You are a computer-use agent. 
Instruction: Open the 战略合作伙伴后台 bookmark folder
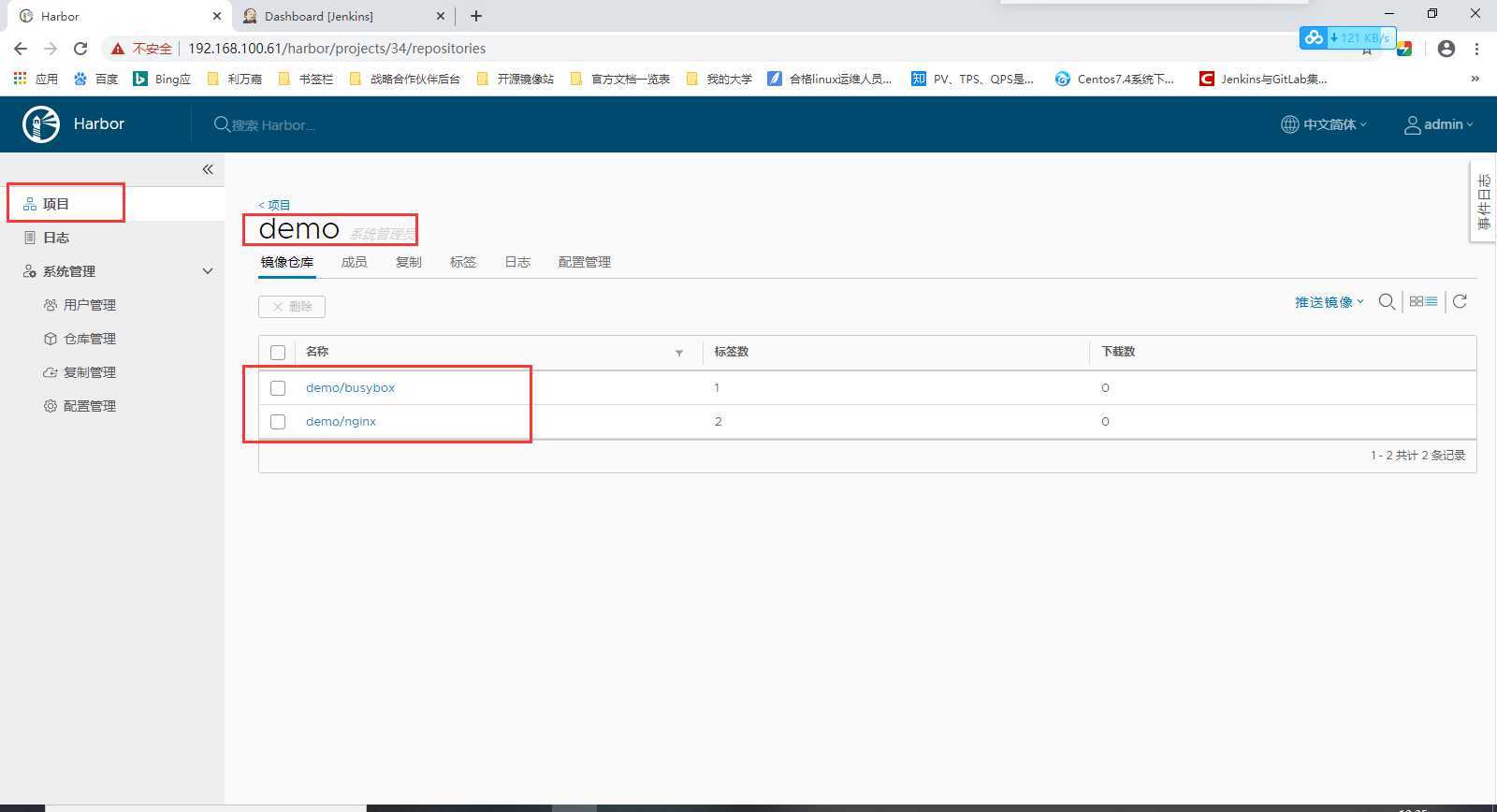pyautogui.click(x=404, y=79)
